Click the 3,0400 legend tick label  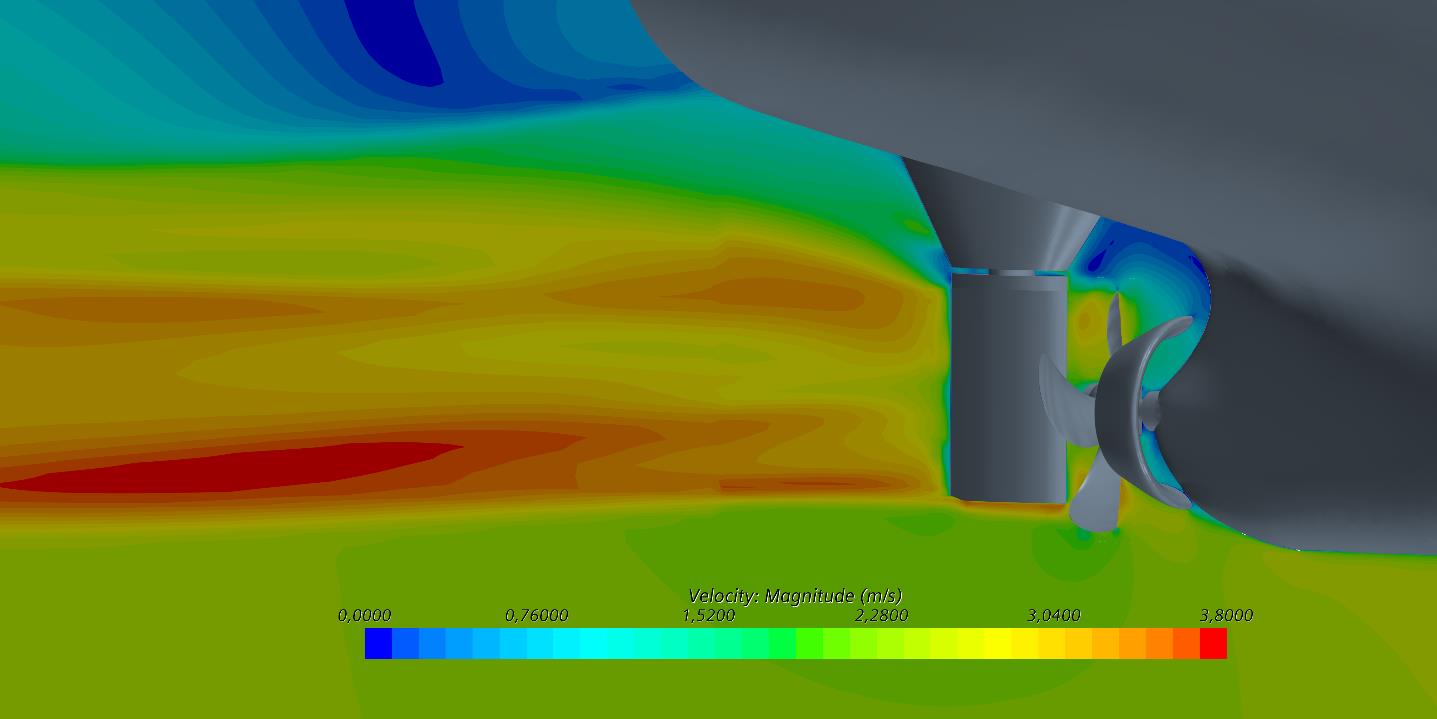(x=1055, y=616)
